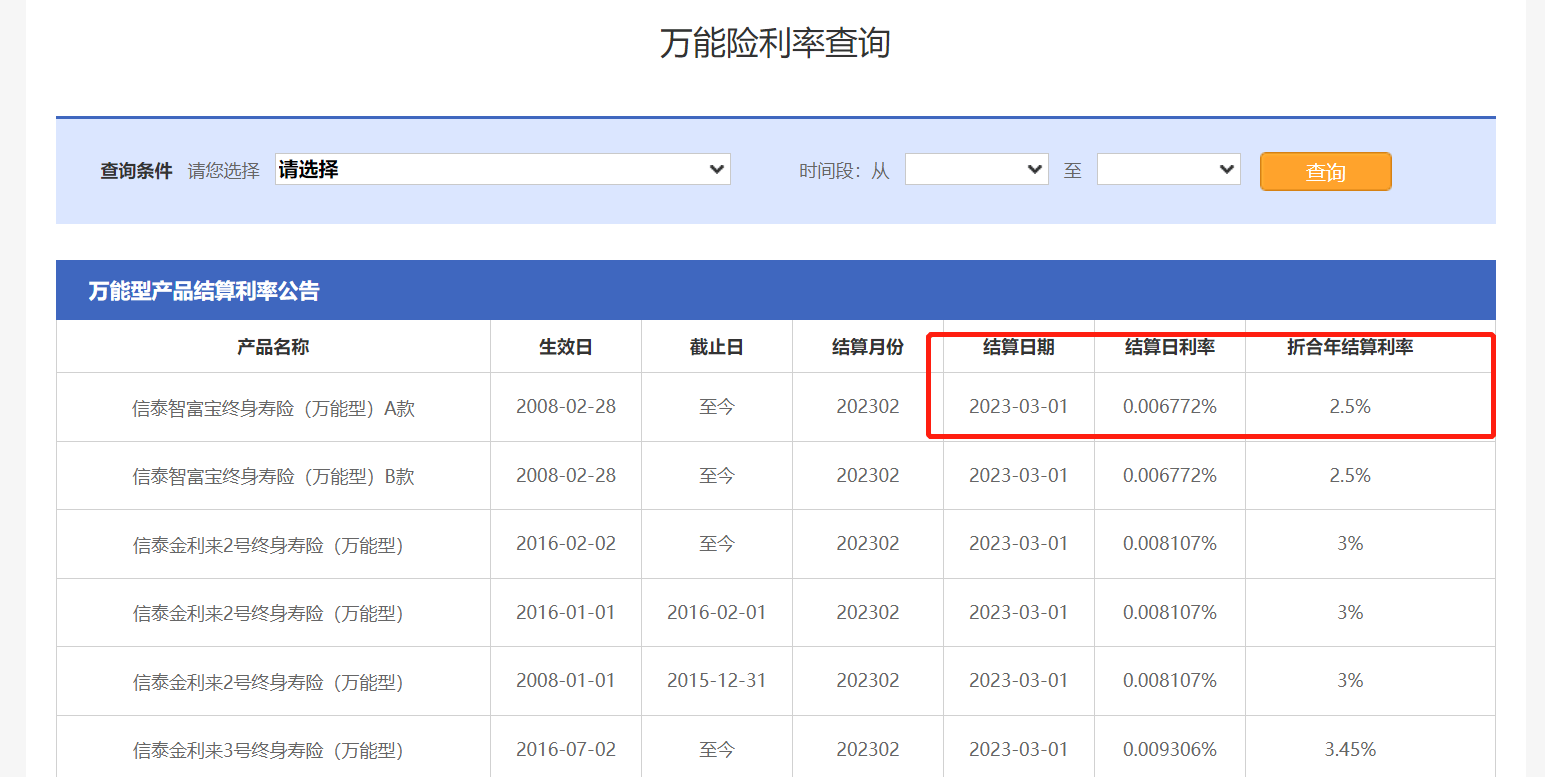This screenshot has height=777, width=1545.
Task: Click the orange 查询 button
Action: pyautogui.click(x=1325, y=171)
